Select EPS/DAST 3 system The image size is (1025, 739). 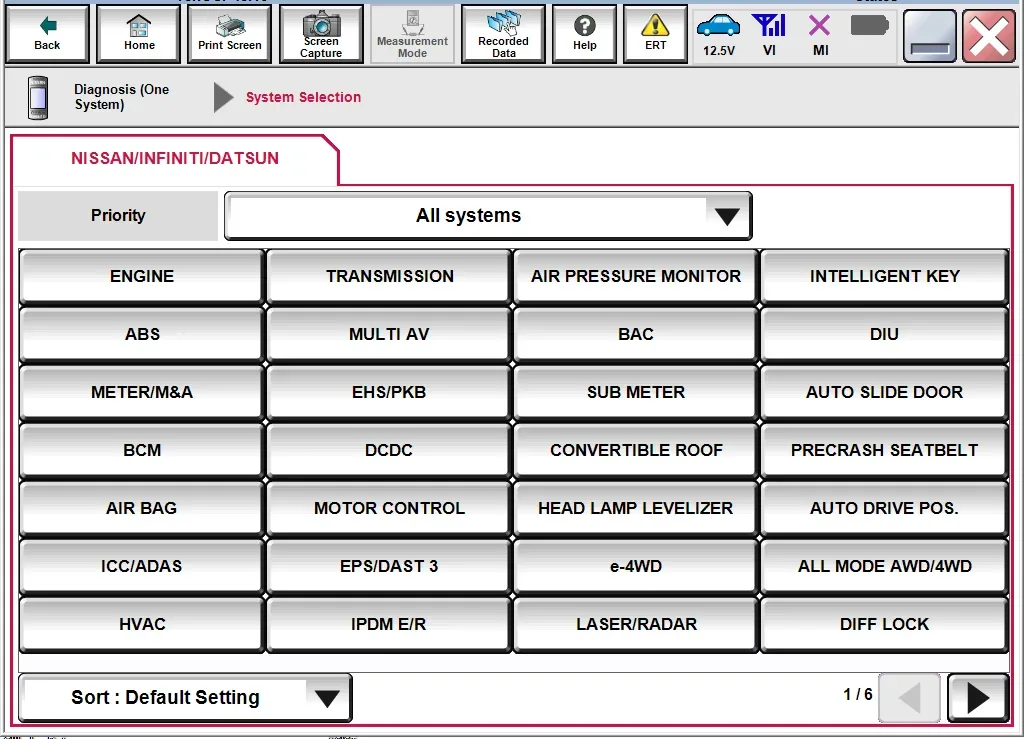point(389,566)
